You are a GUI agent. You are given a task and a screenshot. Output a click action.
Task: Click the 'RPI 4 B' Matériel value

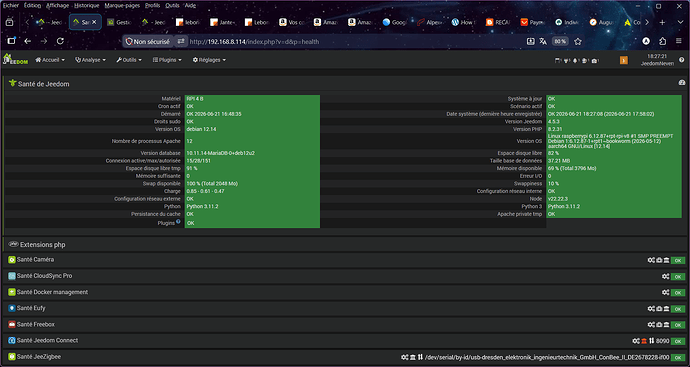195,99
